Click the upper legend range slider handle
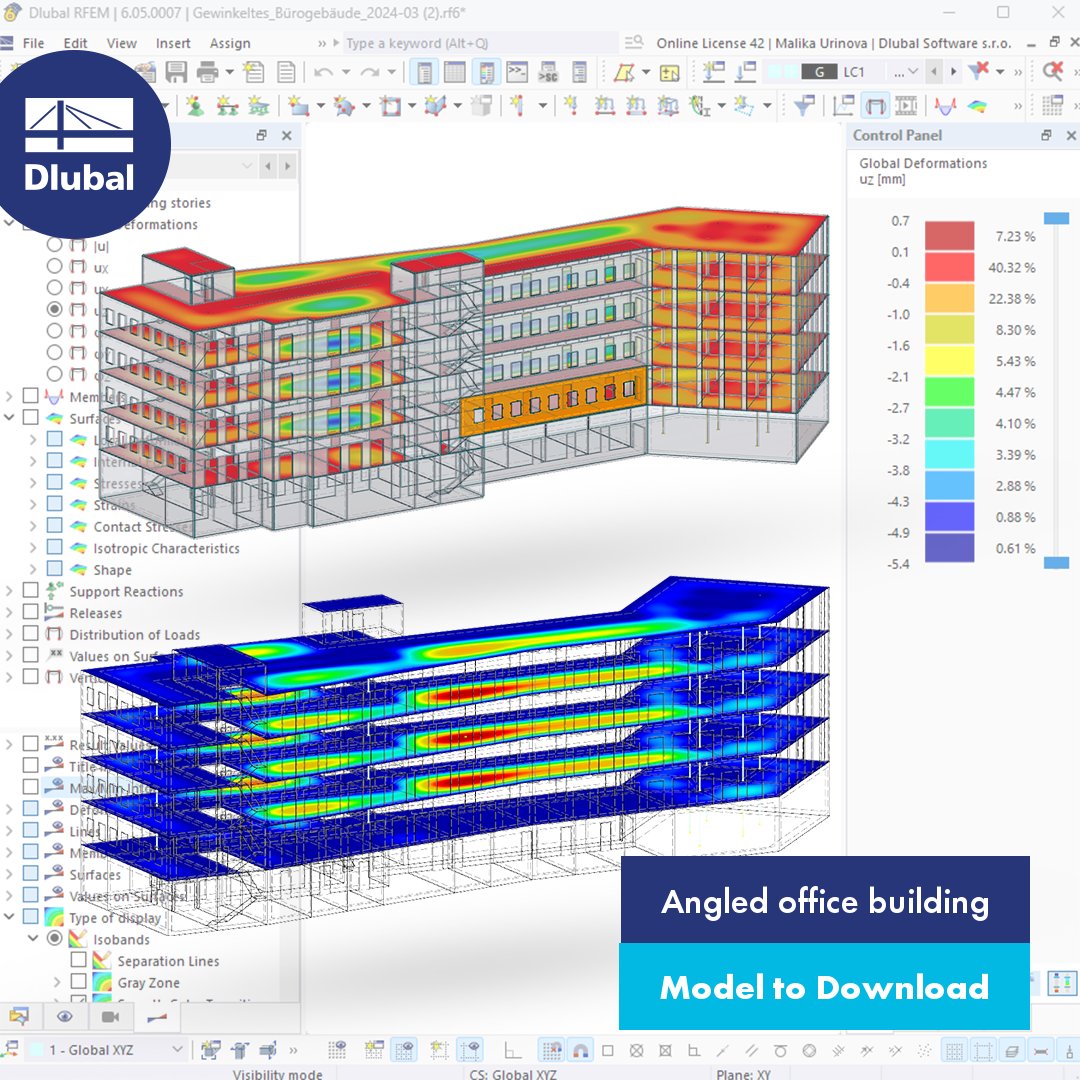 pos(1056,218)
